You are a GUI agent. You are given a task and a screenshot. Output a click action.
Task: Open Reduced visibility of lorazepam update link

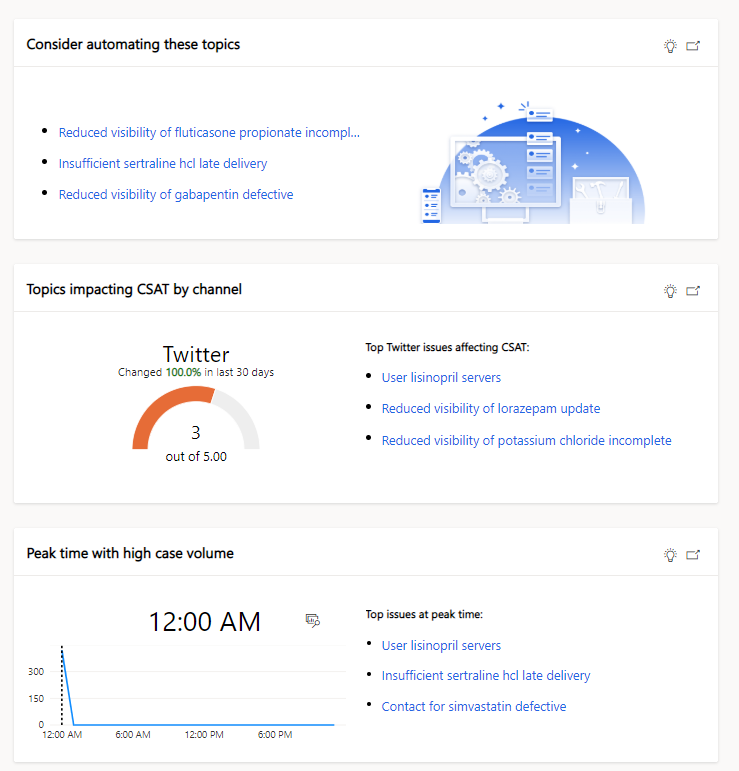(x=491, y=408)
